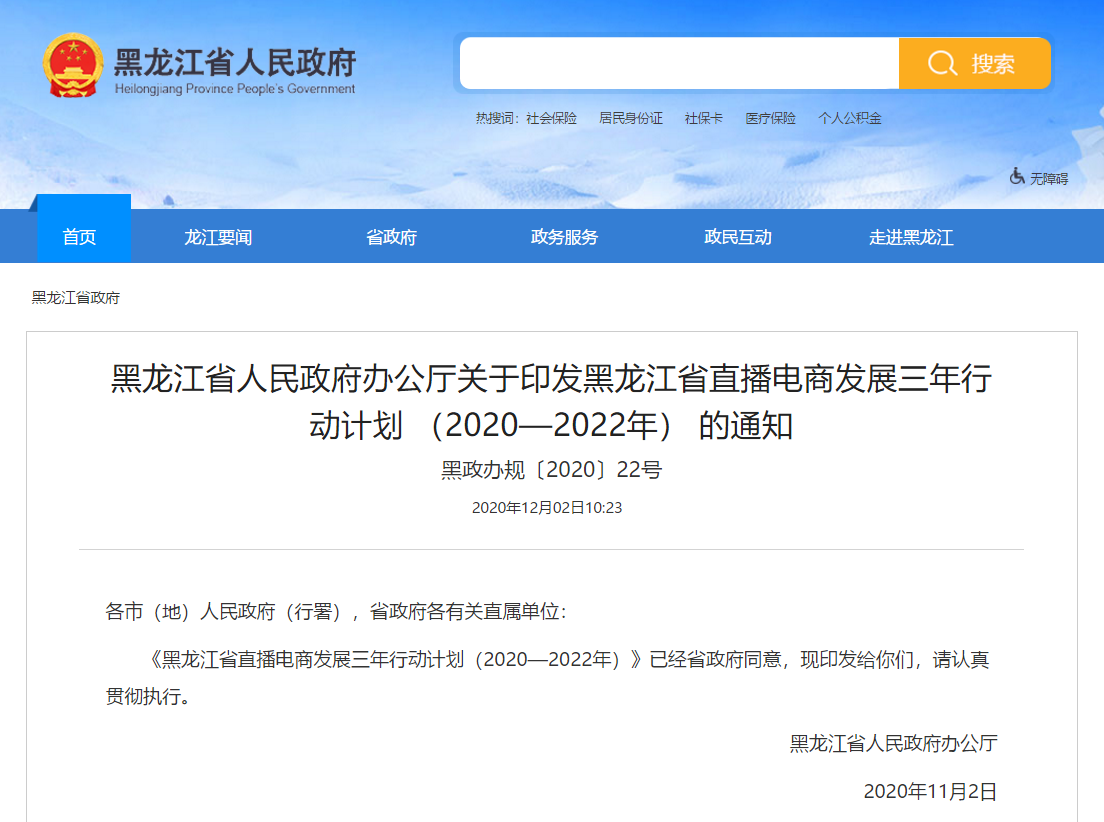Screen dimensions: 1104x822
Task: Click the national emblem logo
Action: pyautogui.click(x=72, y=65)
